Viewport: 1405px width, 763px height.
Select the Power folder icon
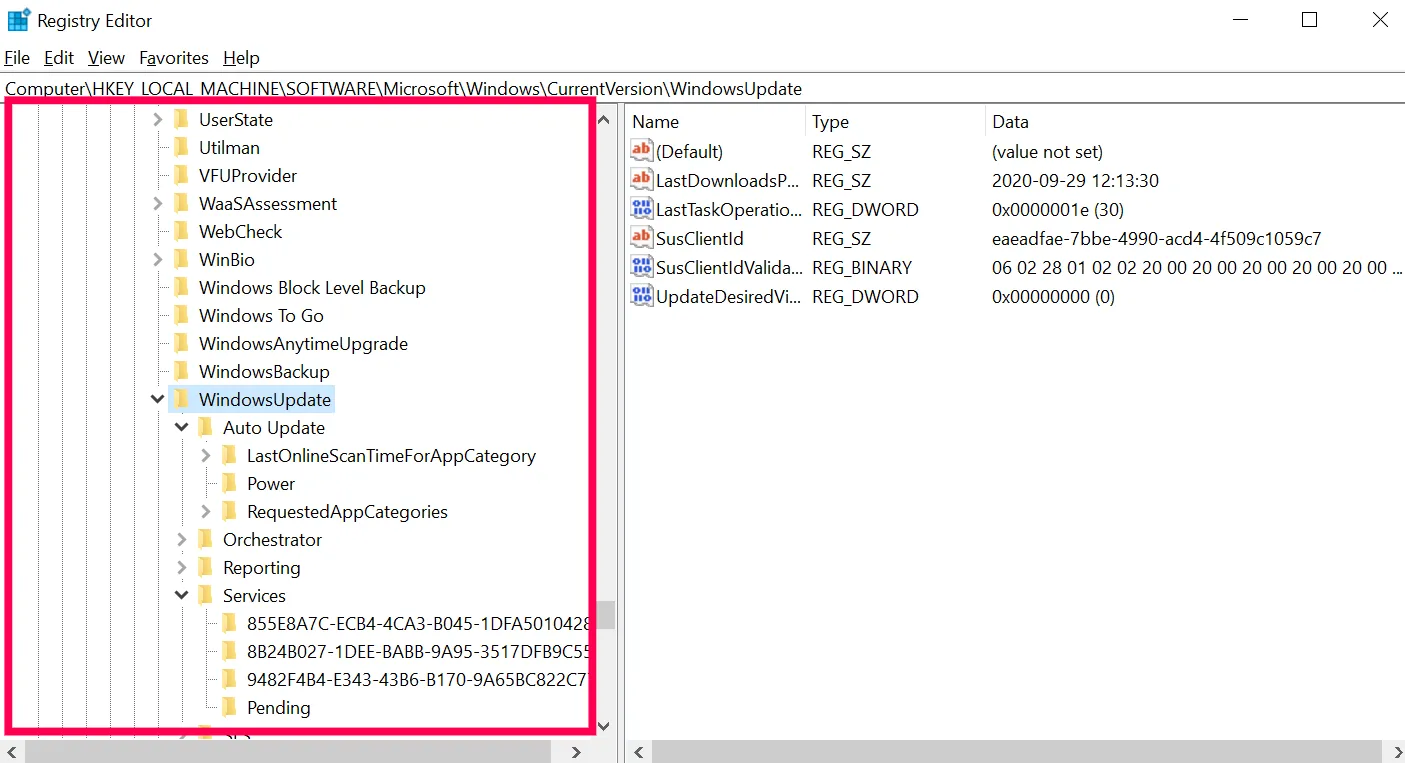[x=229, y=484]
